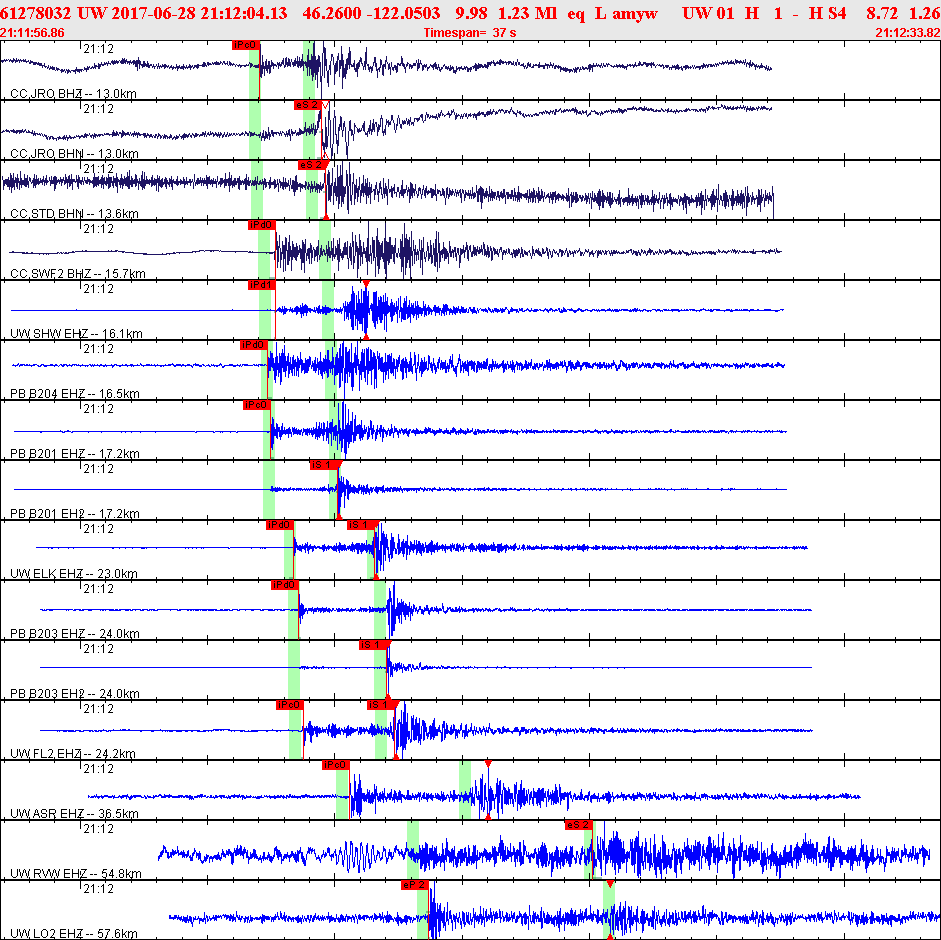The height and width of the screenshot is (940, 941).
Task: Select the iPc0 pick flag on UW.FL2 EHZ
Action: (289, 705)
